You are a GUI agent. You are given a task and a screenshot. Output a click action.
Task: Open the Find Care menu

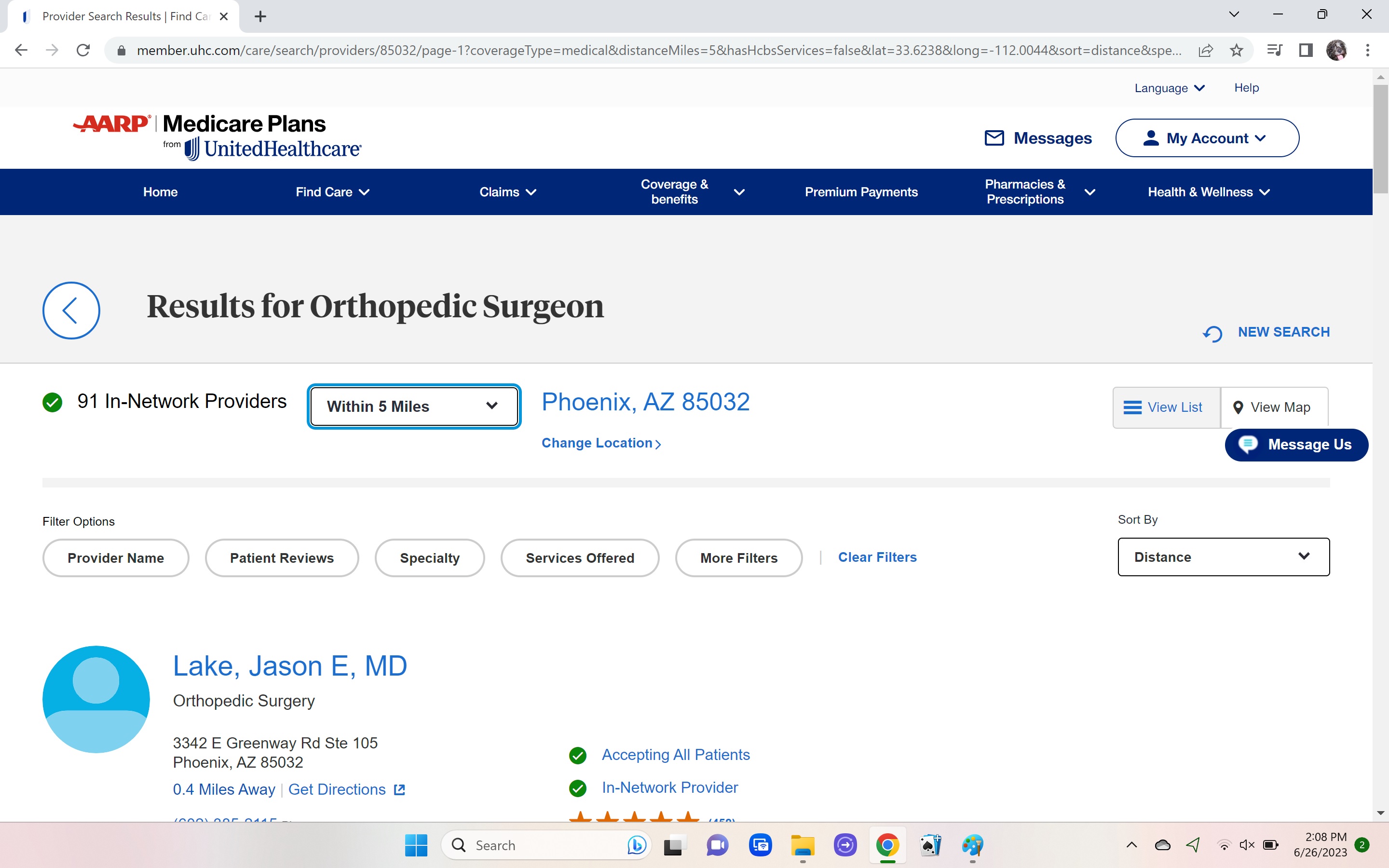[x=332, y=192]
